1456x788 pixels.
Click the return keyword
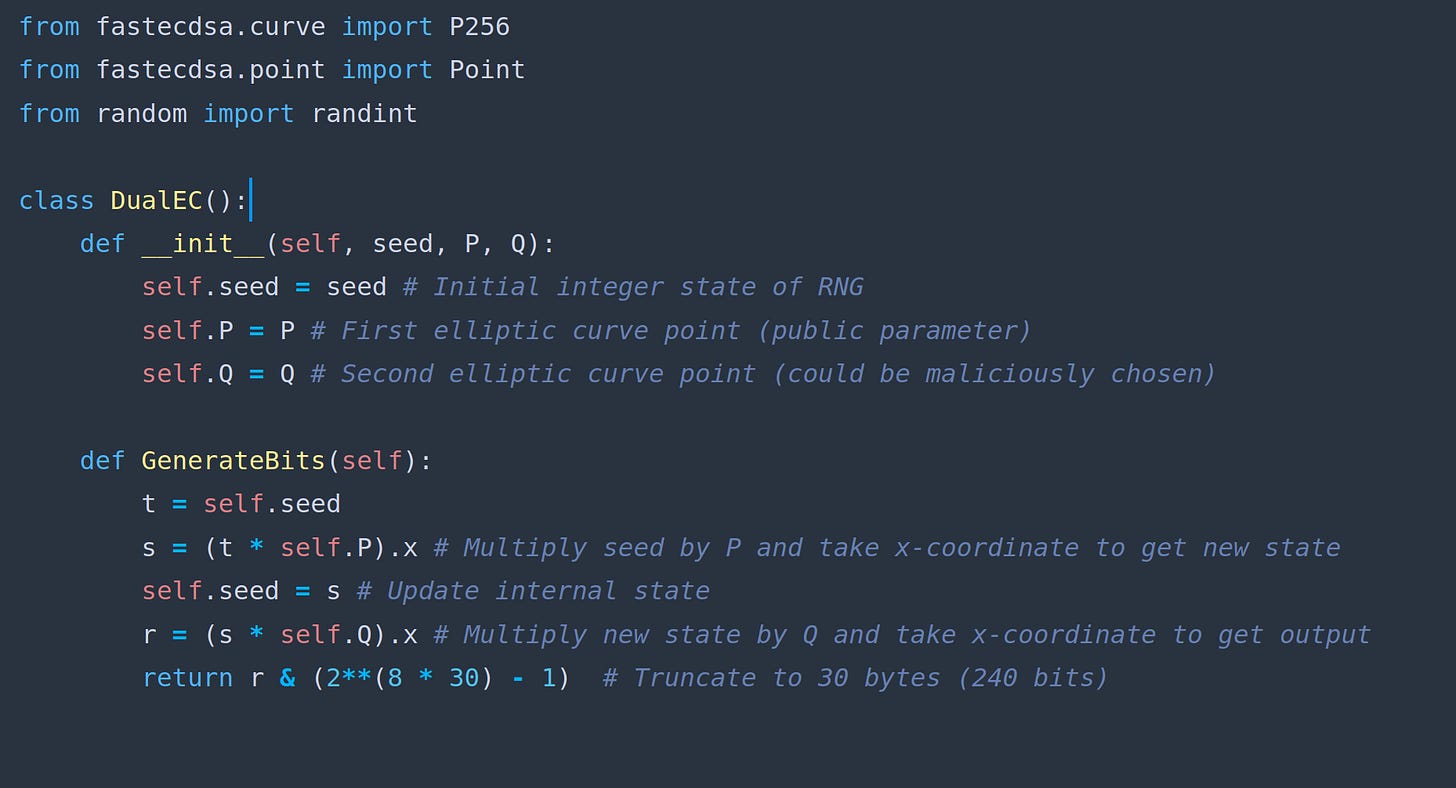[187, 678]
